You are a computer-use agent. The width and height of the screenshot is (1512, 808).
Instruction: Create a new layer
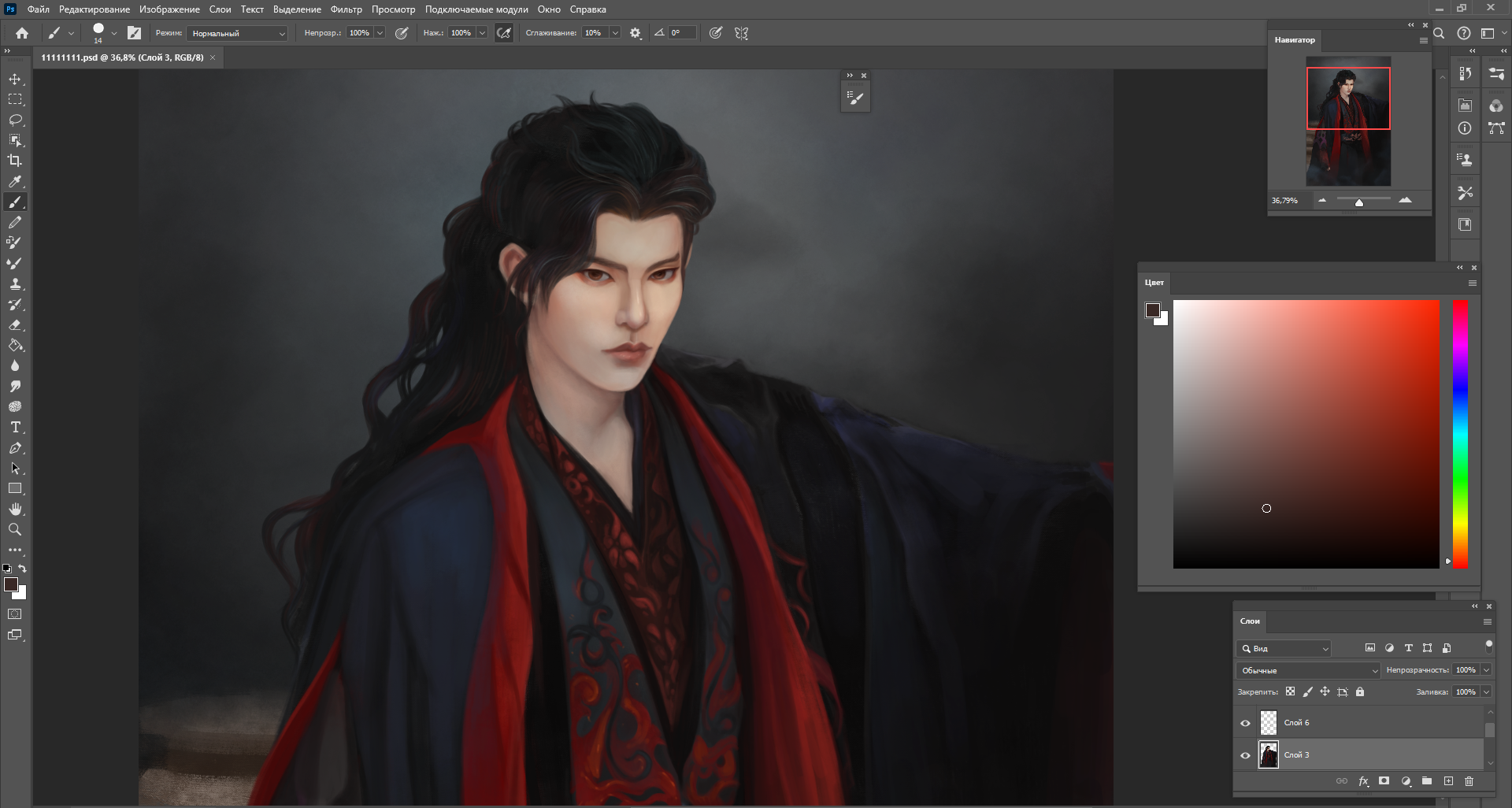tap(1448, 781)
